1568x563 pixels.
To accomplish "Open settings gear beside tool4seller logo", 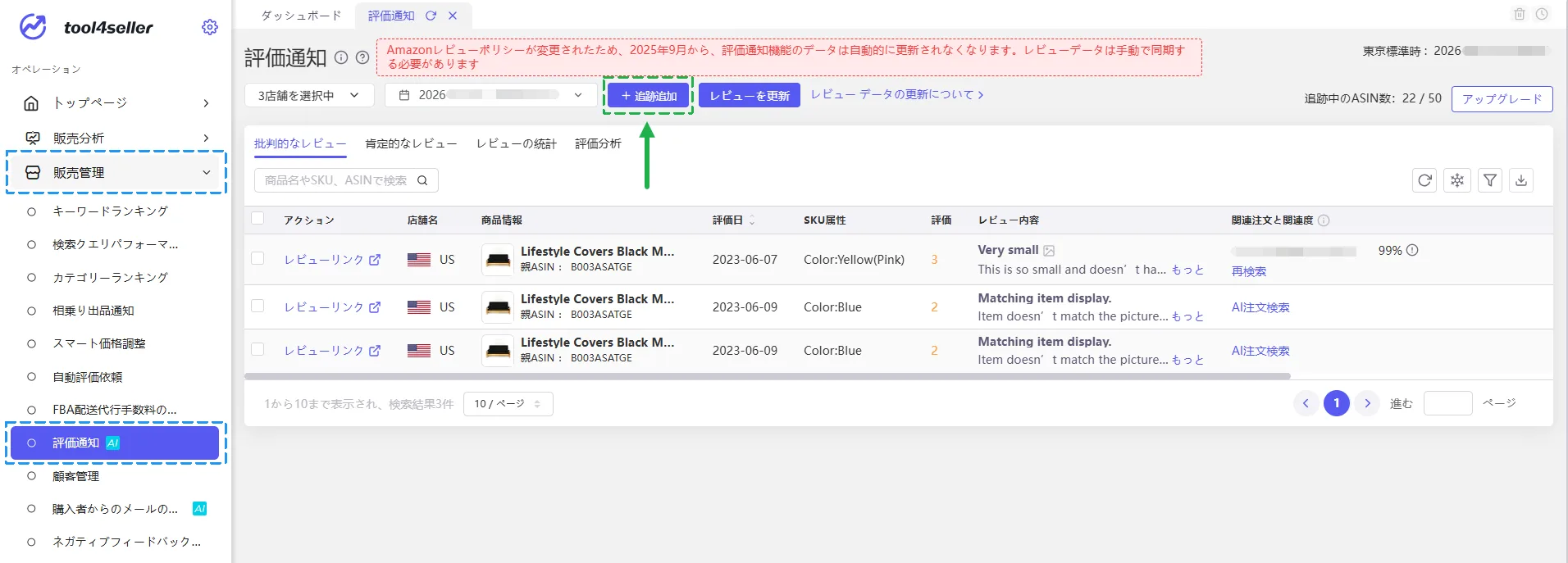I will (x=210, y=27).
